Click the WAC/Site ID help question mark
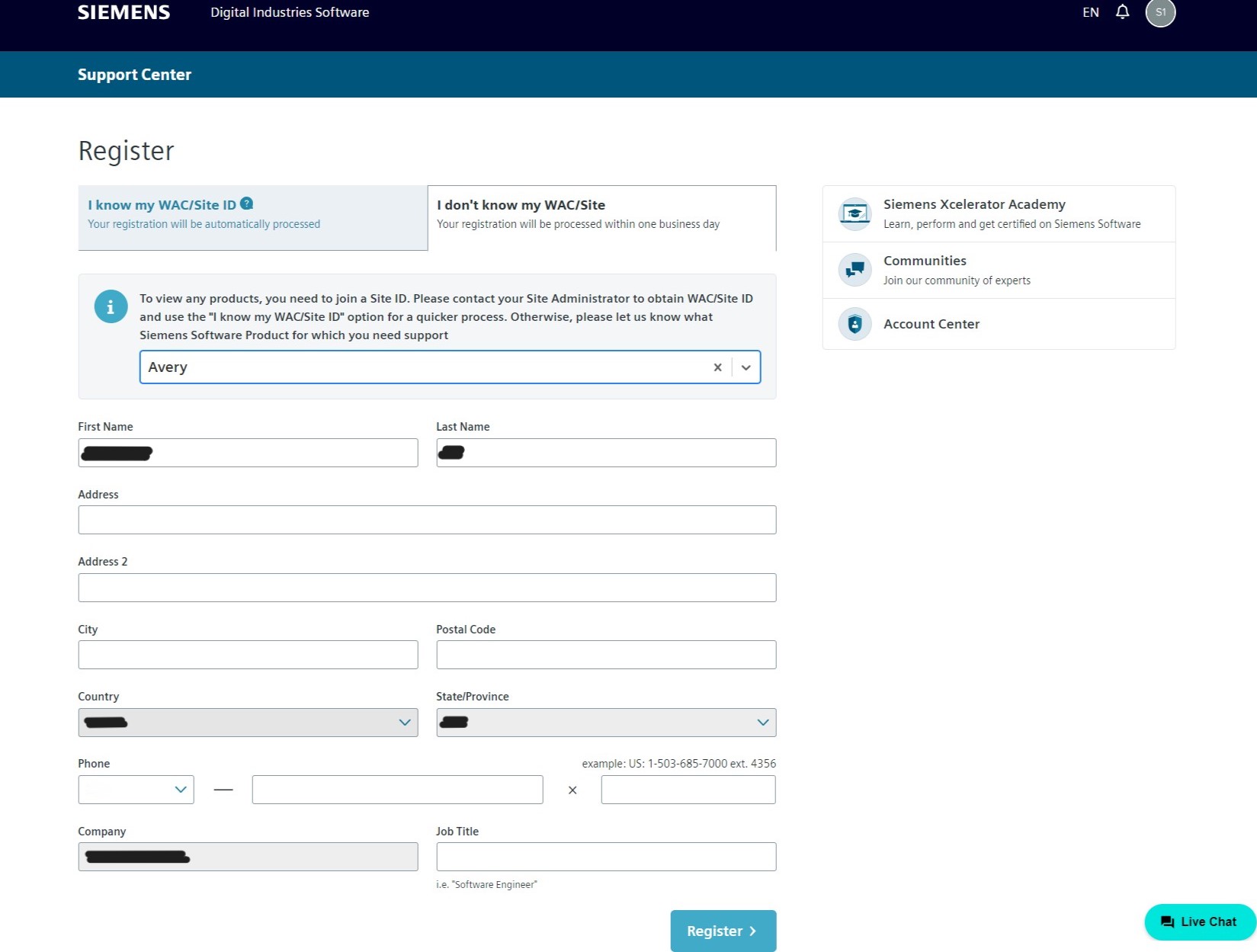Image resolution: width=1257 pixels, height=952 pixels. click(246, 204)
